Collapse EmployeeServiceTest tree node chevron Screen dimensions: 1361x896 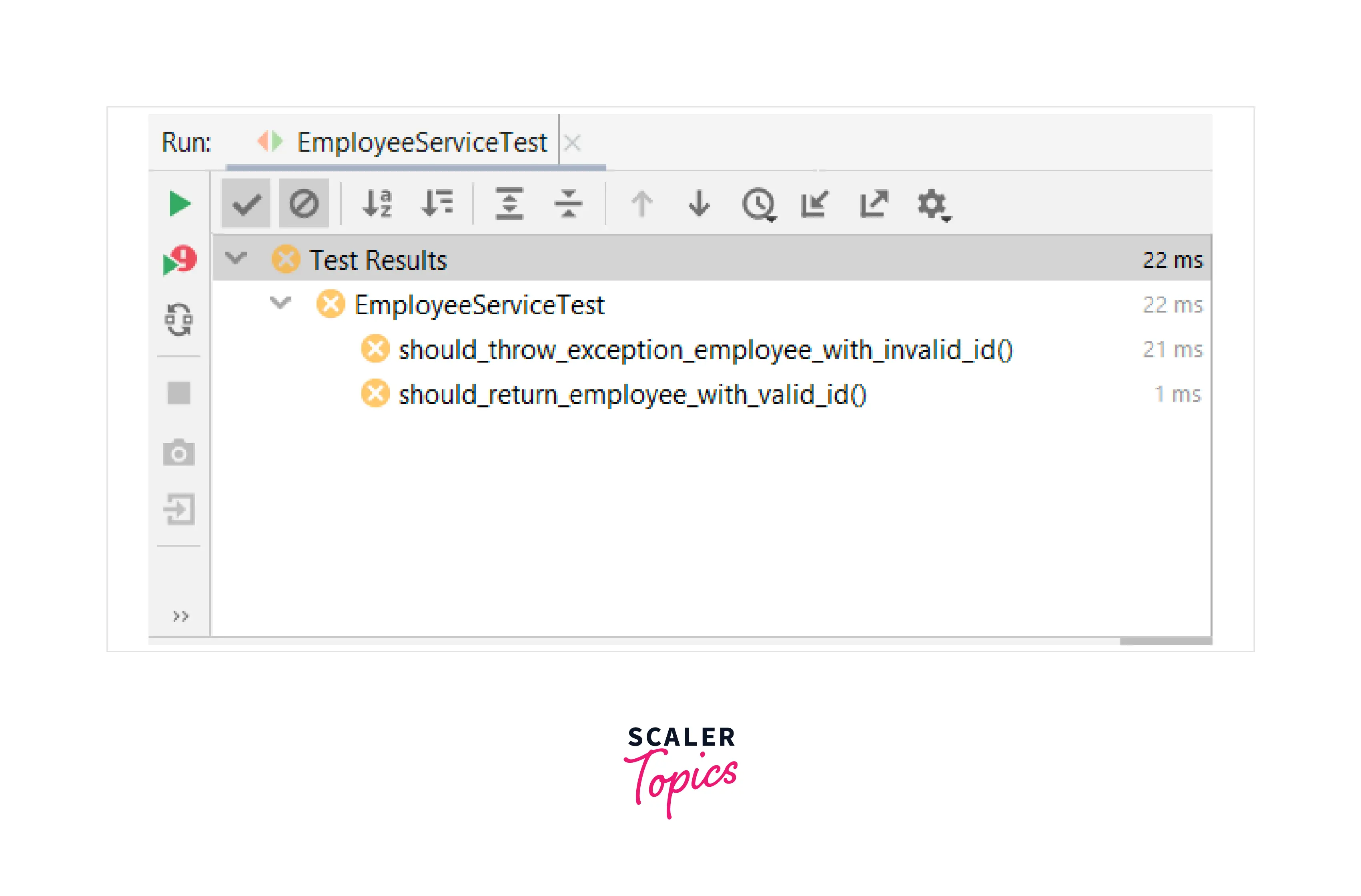[x=280, y=303]
